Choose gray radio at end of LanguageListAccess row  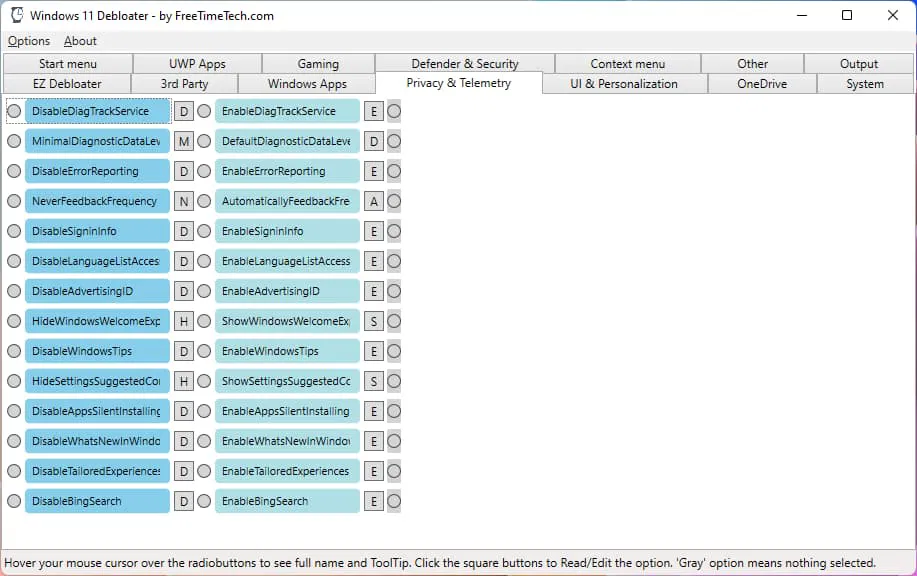394,261
